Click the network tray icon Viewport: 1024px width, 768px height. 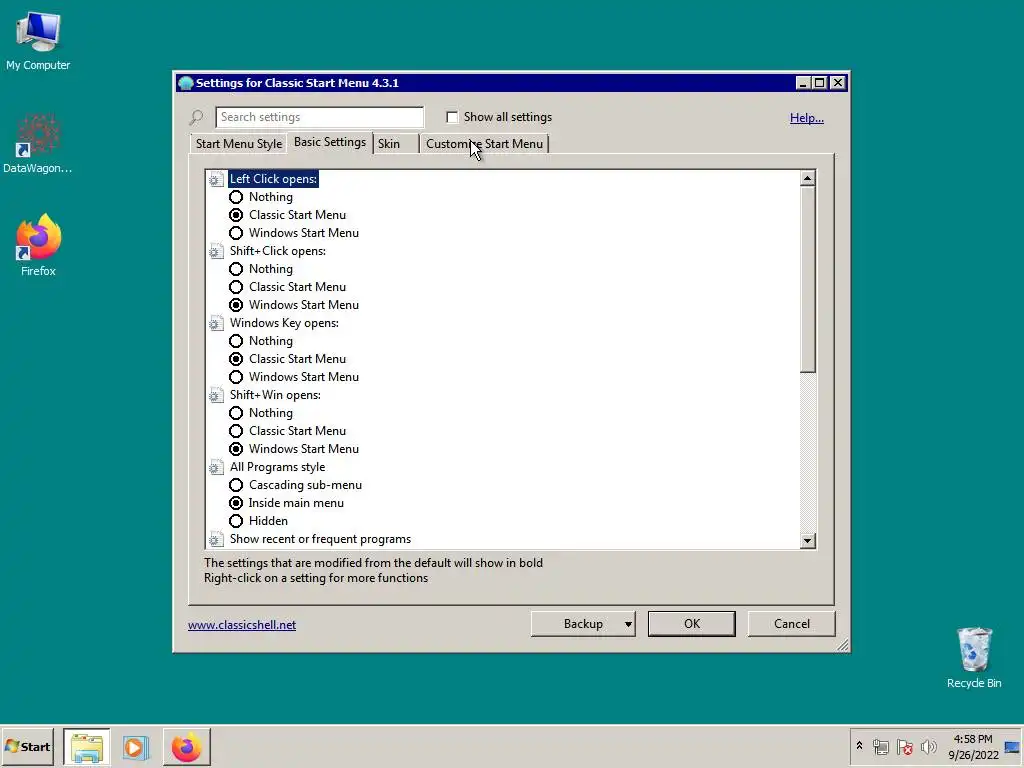[x=881, y=746]
